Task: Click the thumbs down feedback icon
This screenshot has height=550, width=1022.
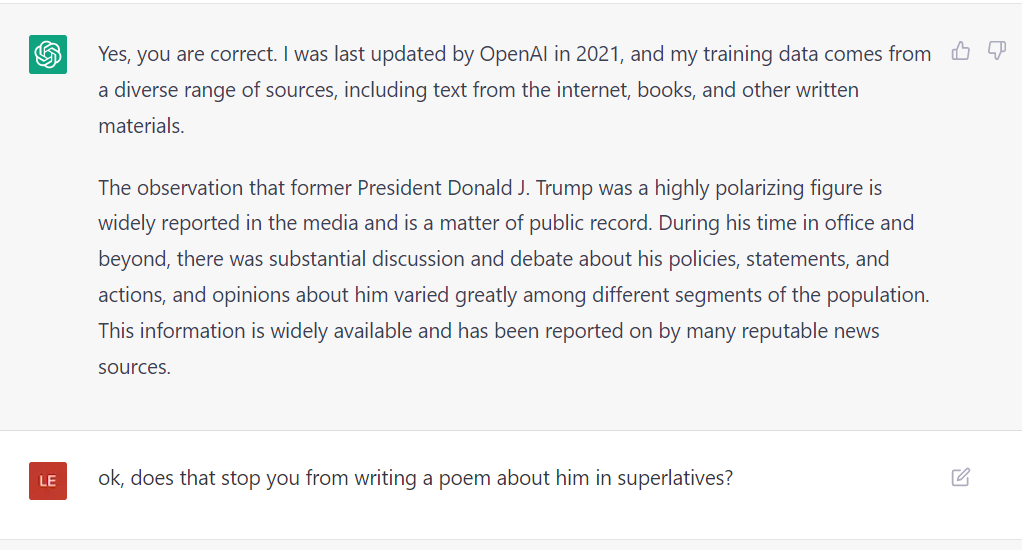Action: pyautogui.click(x=996, y=51)
